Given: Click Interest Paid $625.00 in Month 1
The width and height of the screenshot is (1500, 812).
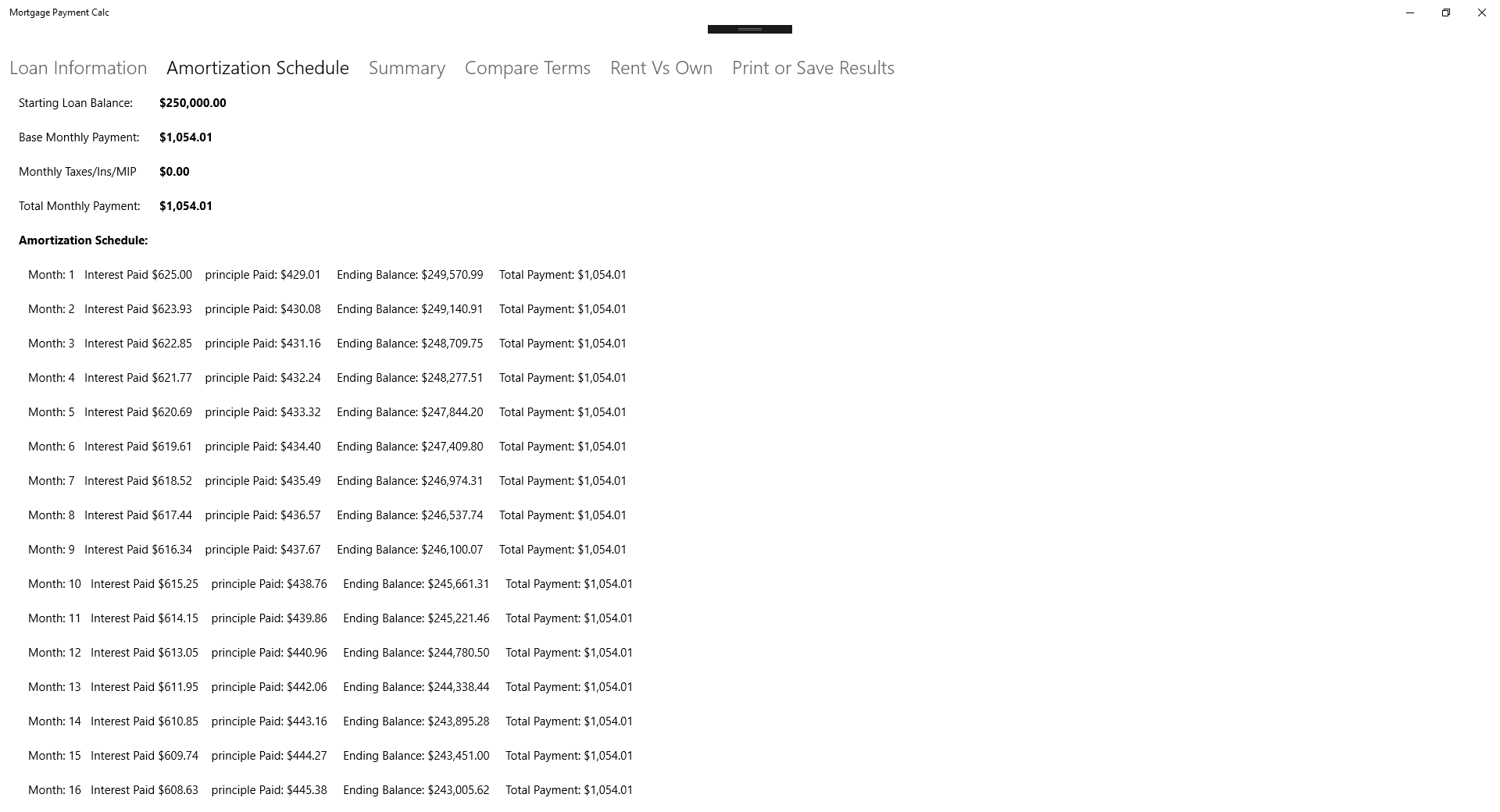Looking at the screenshot, I should [138, 275].
